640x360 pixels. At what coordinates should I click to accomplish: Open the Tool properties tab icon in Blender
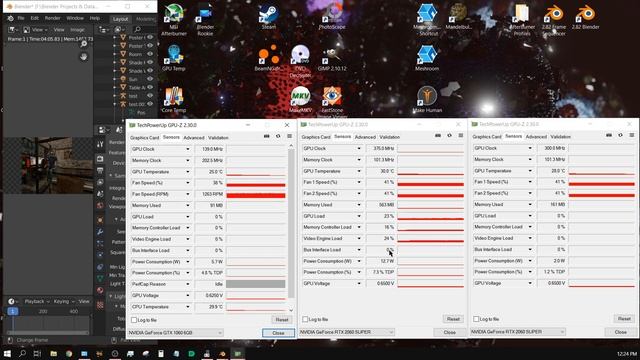pos(100,144)
